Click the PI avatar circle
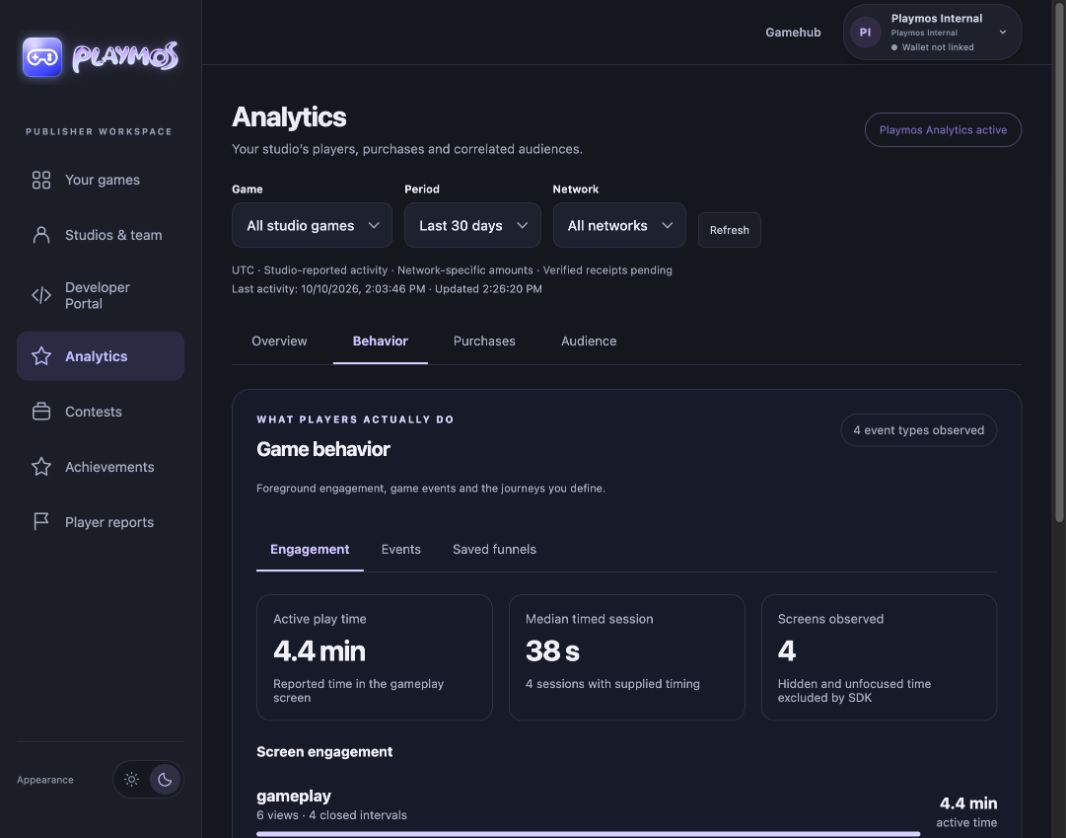The height and width of the screenshot is (838, 1066). (x=865, y=32)
